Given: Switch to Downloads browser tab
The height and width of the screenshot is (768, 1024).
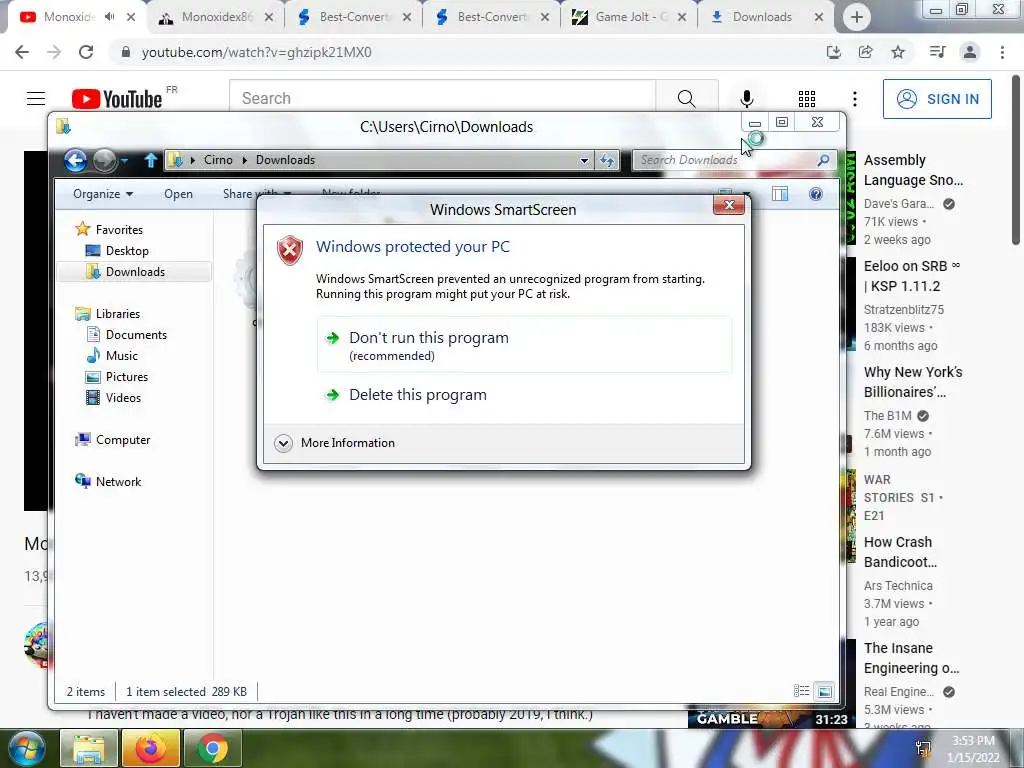Looking at the screenshot, I should [x=763, y=18].
